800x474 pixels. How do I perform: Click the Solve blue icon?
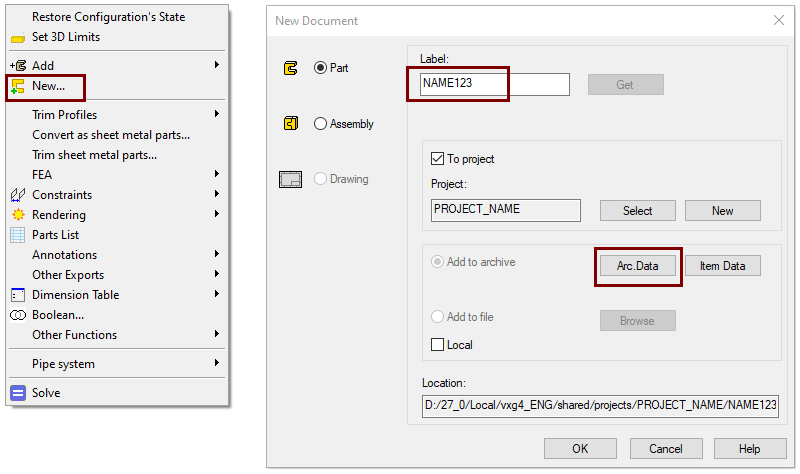[x=18, y=393]
